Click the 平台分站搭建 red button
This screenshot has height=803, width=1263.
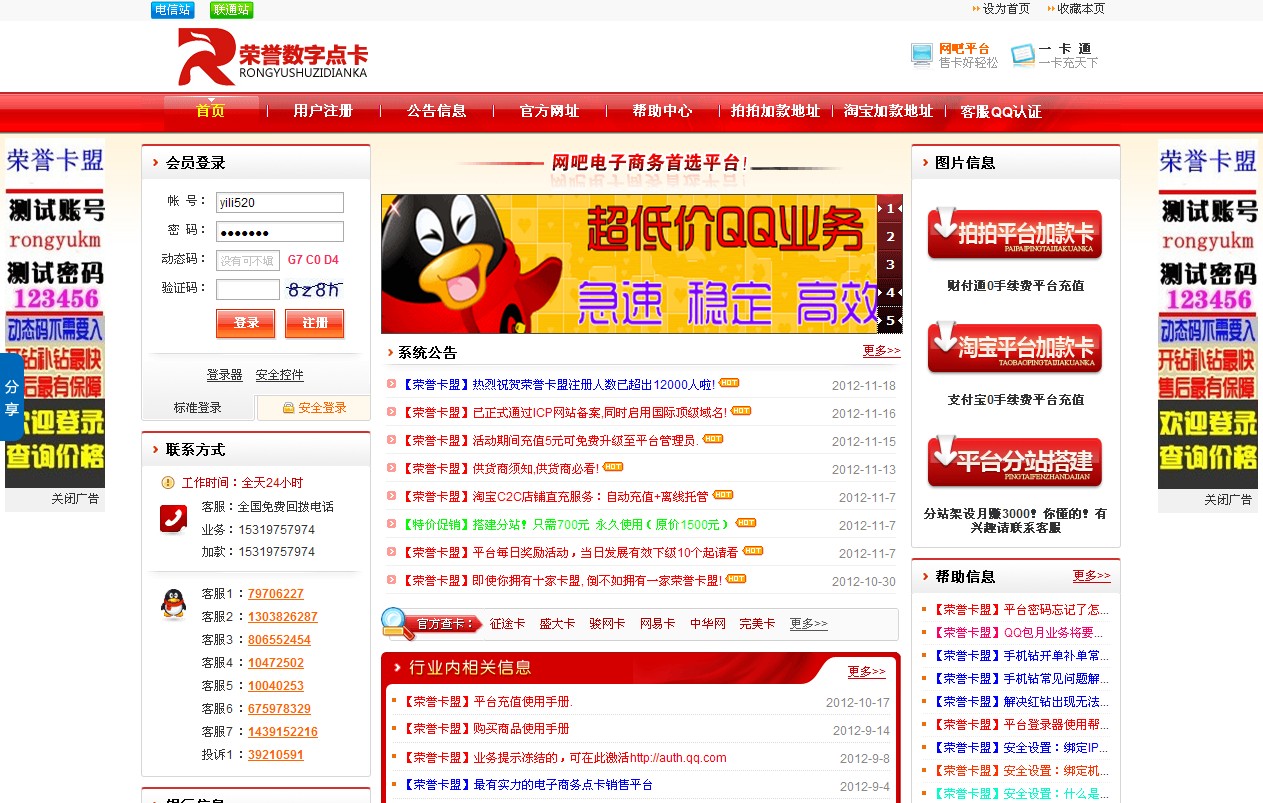(1015, 463)
